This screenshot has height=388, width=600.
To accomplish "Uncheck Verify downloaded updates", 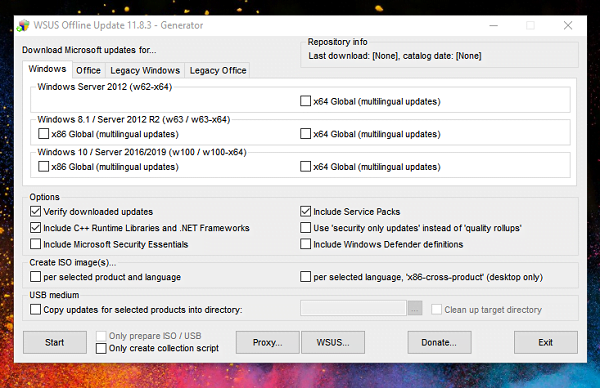I will coord(35,211).
